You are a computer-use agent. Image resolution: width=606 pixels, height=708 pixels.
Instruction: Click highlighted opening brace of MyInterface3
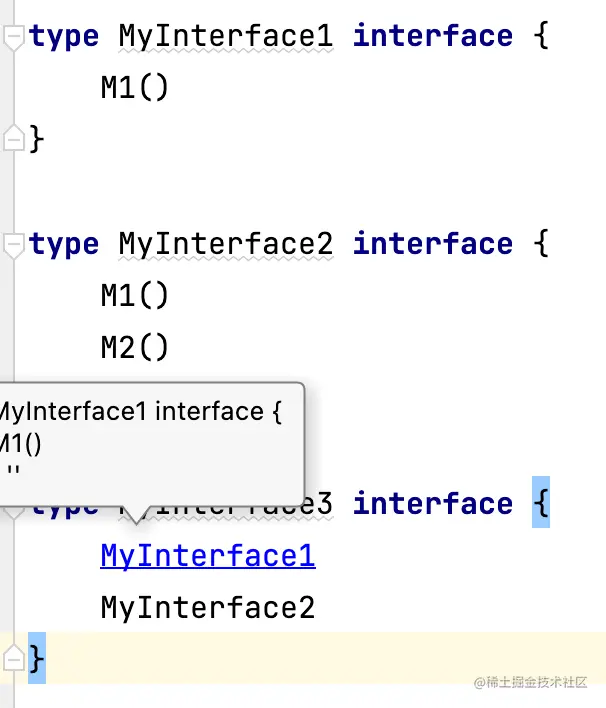click(541, 502)
